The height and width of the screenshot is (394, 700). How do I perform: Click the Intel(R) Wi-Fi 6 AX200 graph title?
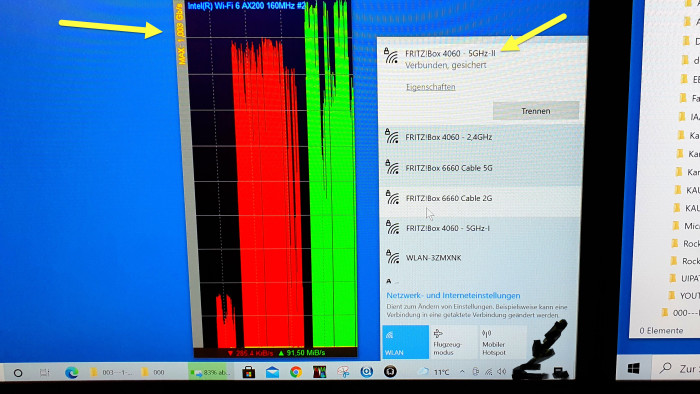click(246, 6)
